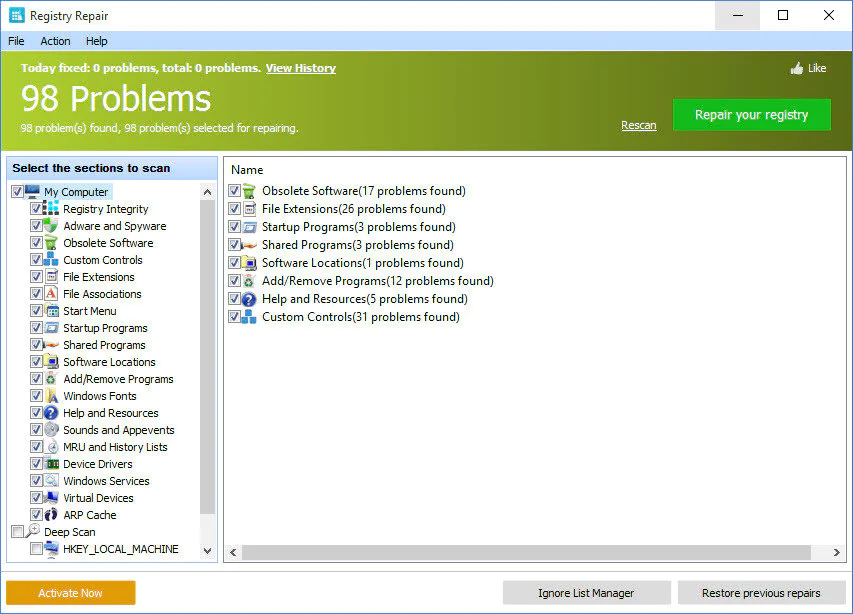Toggle the ARP Cache section checkbox

(36, 514)
